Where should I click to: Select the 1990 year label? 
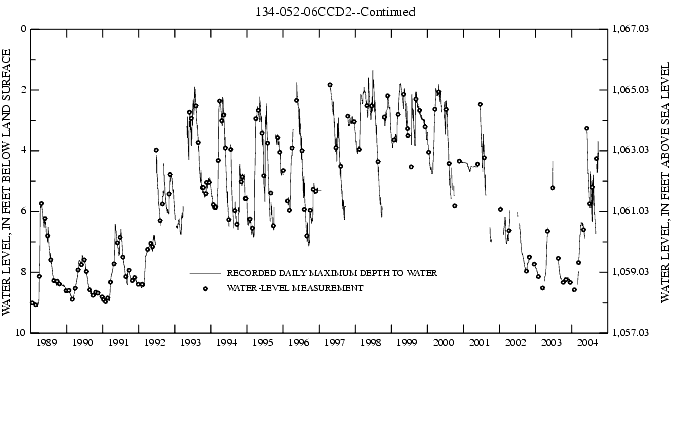pos(82,342)
